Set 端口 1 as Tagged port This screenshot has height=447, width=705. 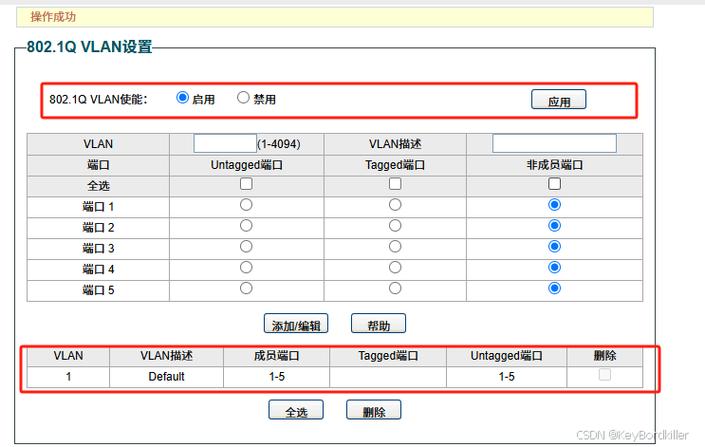395,205
